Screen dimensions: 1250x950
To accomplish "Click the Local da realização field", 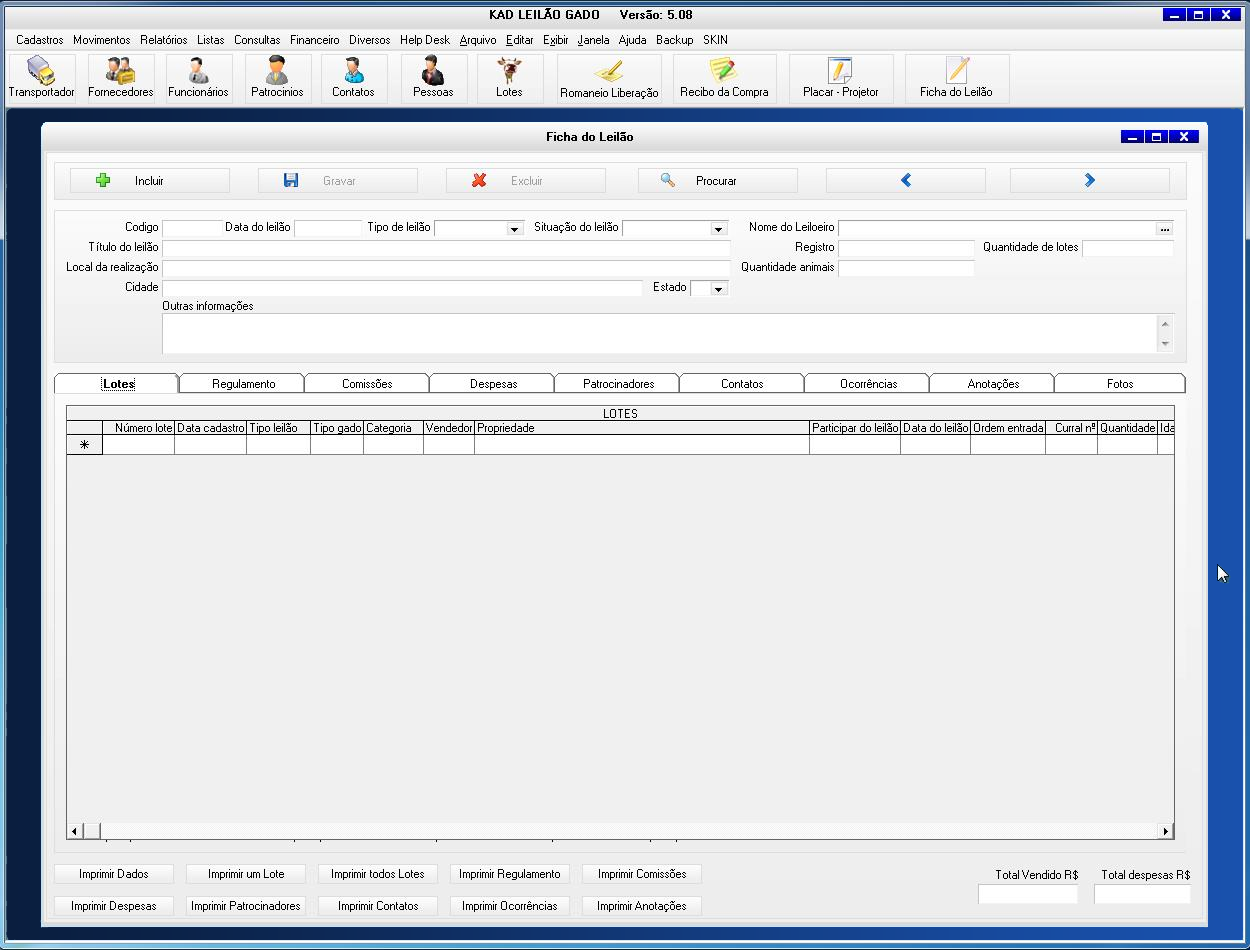I will point(446,268).
